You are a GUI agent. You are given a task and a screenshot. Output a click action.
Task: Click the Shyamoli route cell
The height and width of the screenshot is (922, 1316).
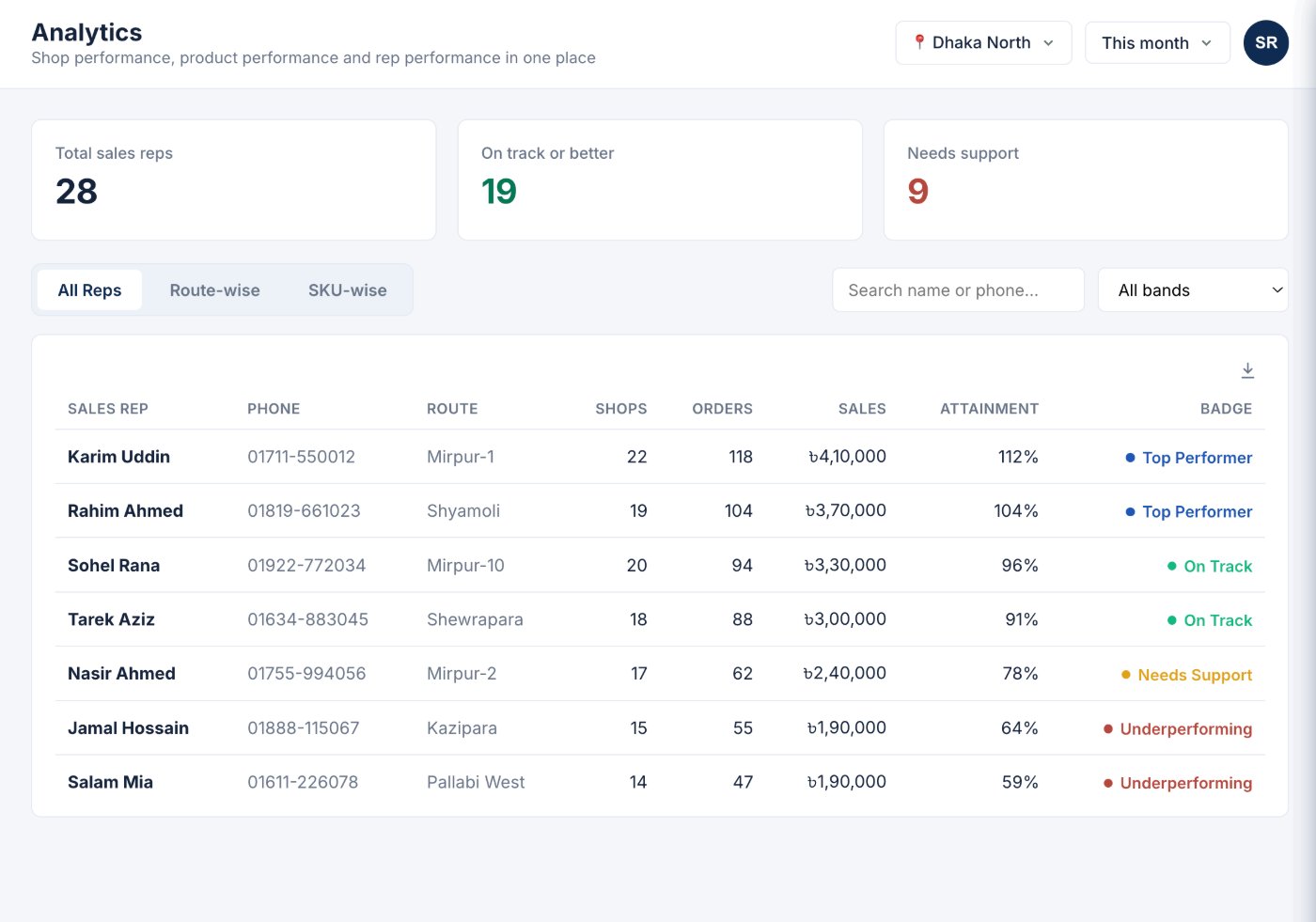463,511
